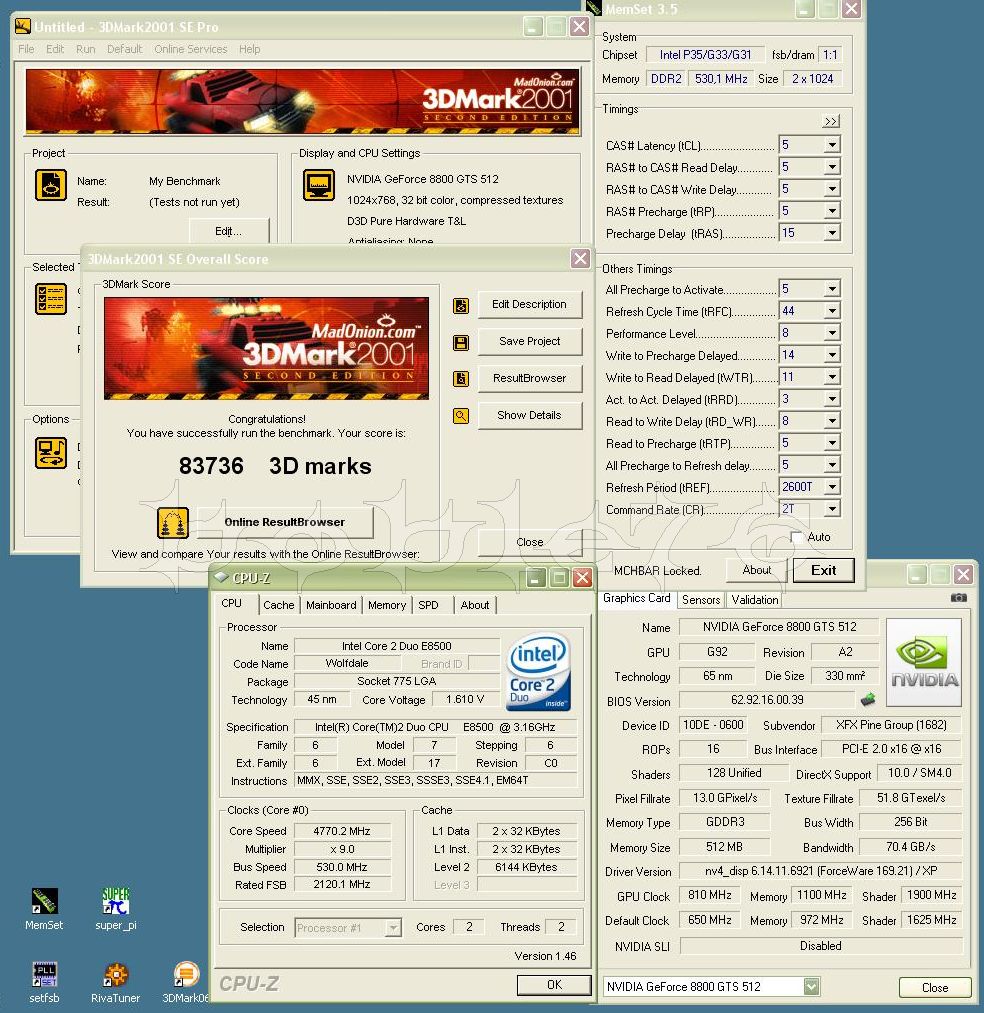Viewport: 984px width, 1013px height.
Task: Open Command Rate (CR) dropdown
Action: pyautogui.click(x=832, y=509)
